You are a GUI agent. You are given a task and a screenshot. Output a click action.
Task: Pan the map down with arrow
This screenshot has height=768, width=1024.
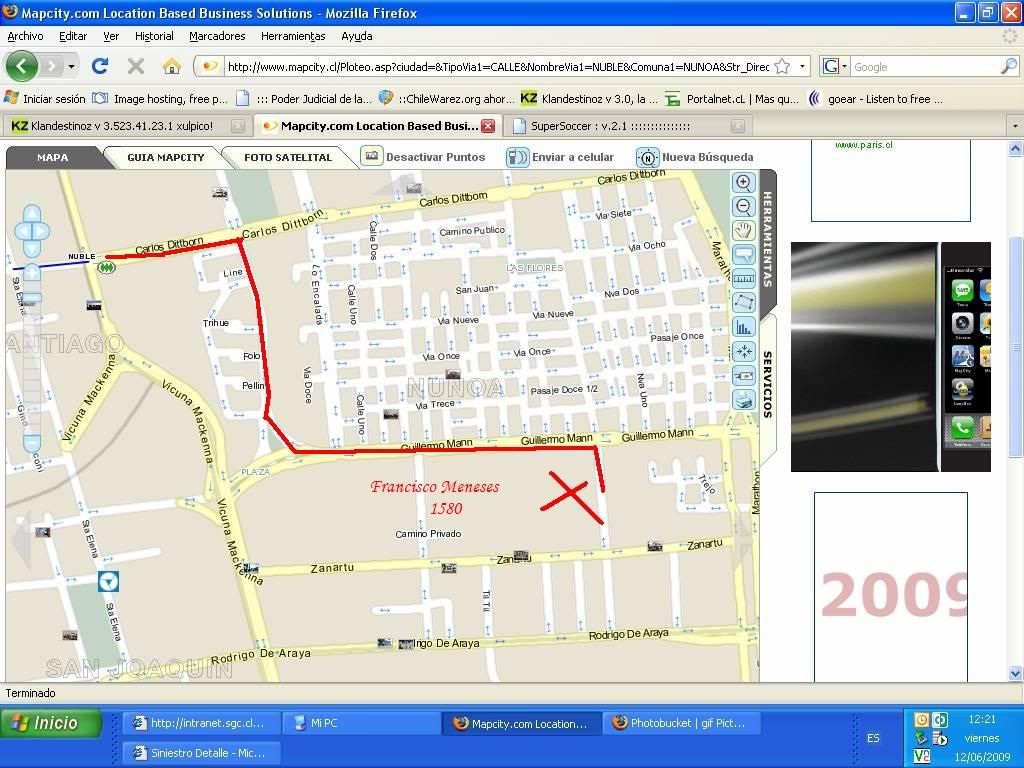coord(32,248)
